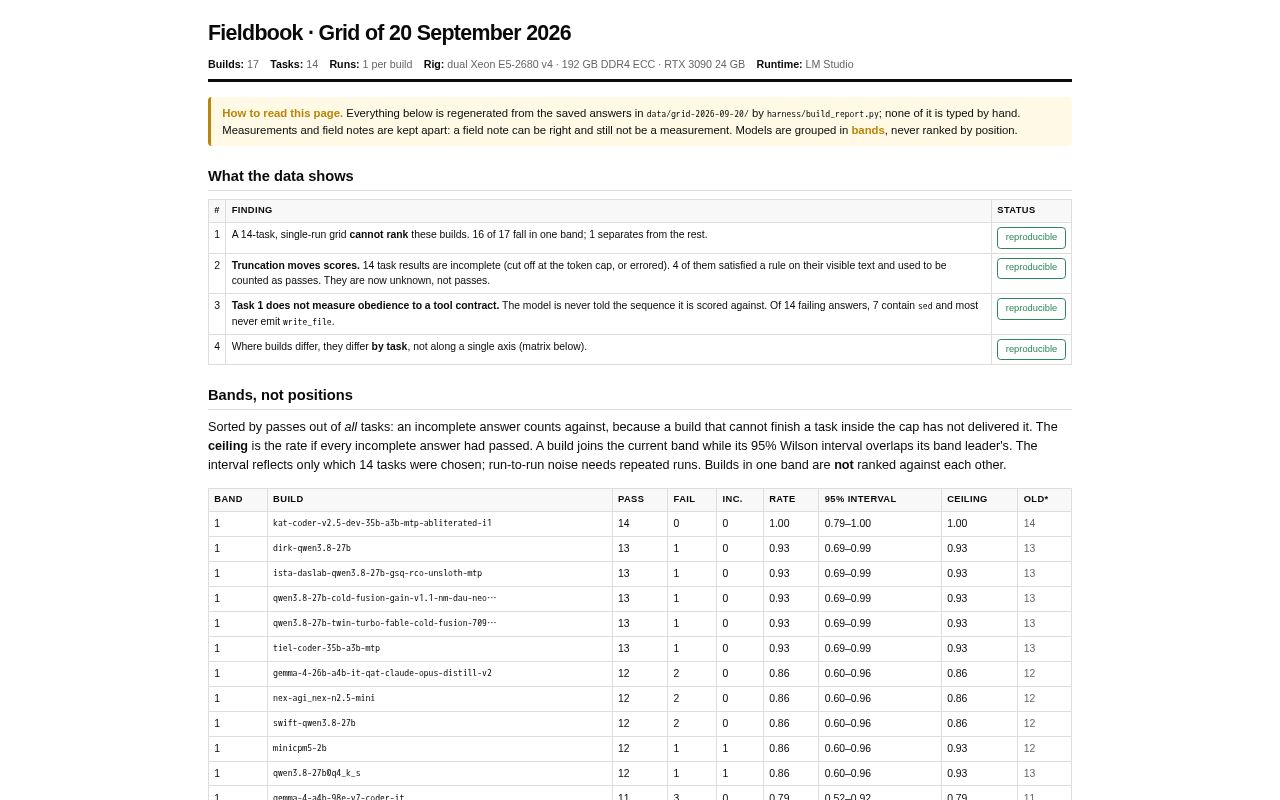Click build name 'minicpm5-2b'
The image size is (1280, 800).
(x=300, y=749)
